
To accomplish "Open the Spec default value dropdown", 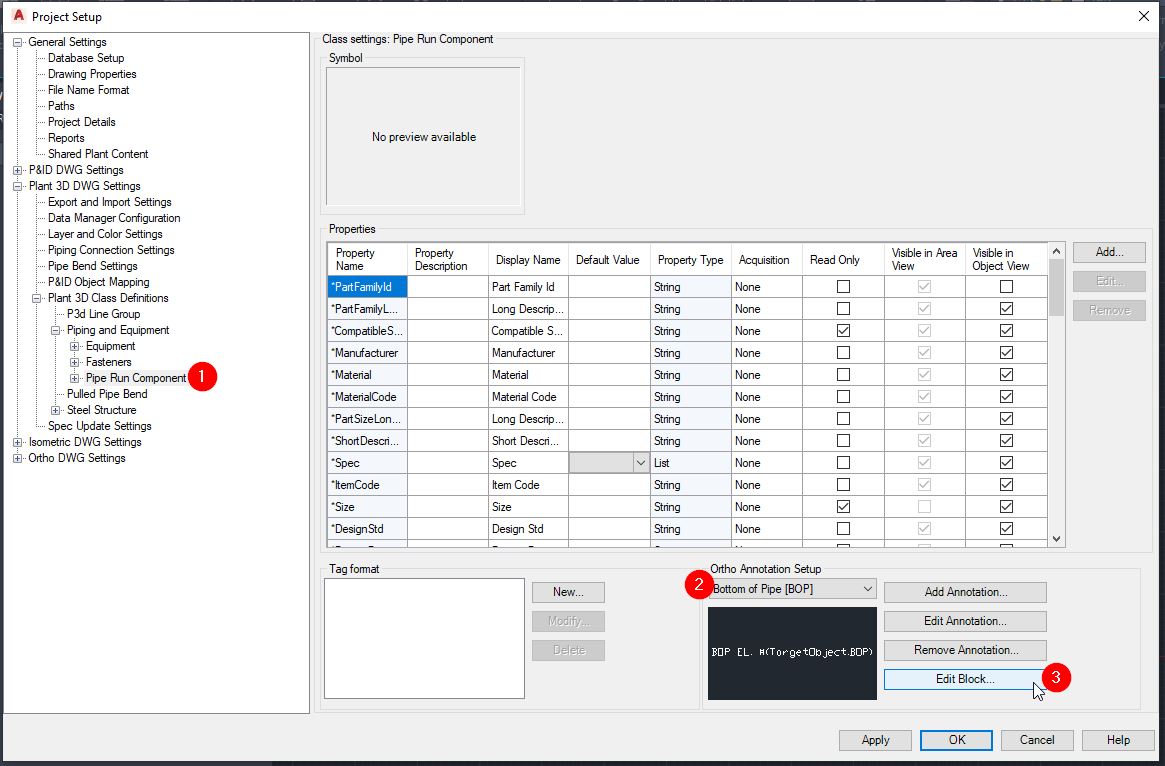I will 639,462.
